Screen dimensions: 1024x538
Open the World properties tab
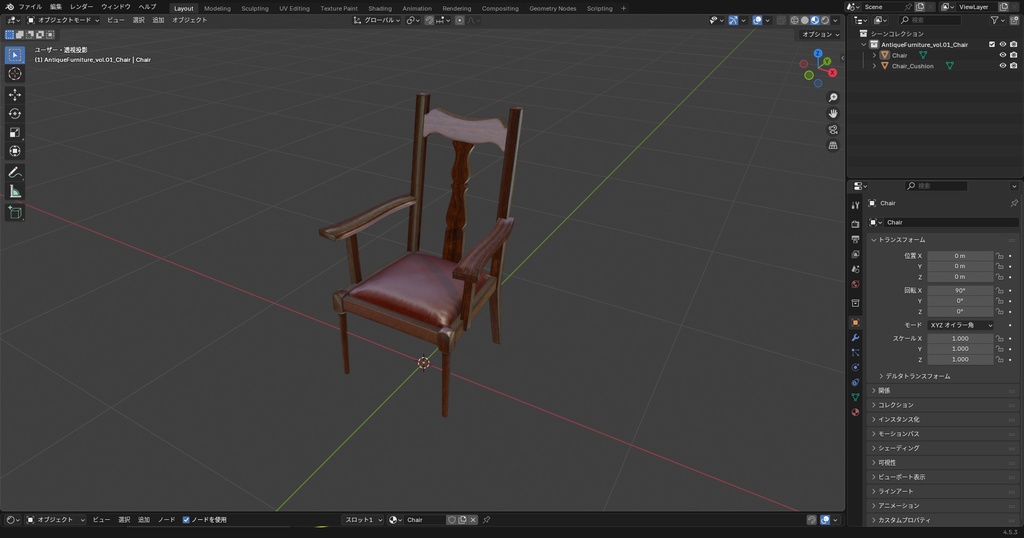(x=856, y=284)
